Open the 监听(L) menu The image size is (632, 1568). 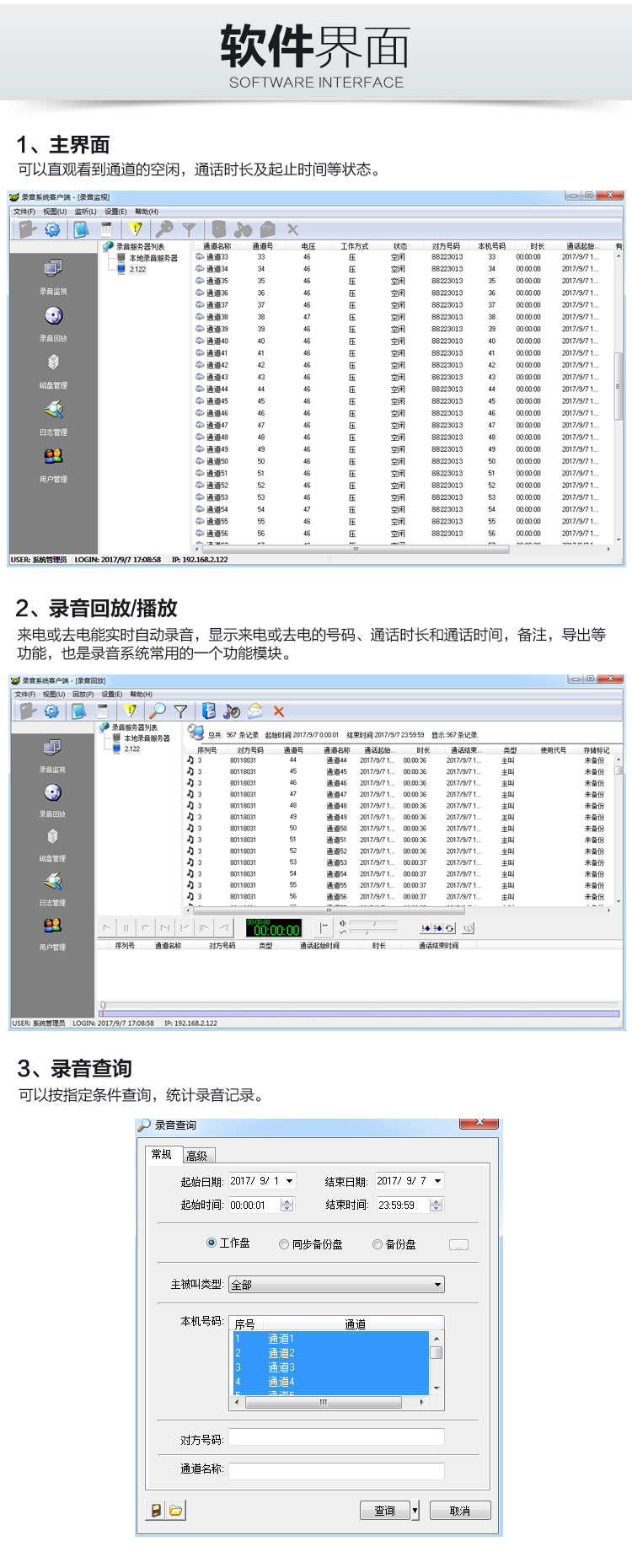coord(85,212)
